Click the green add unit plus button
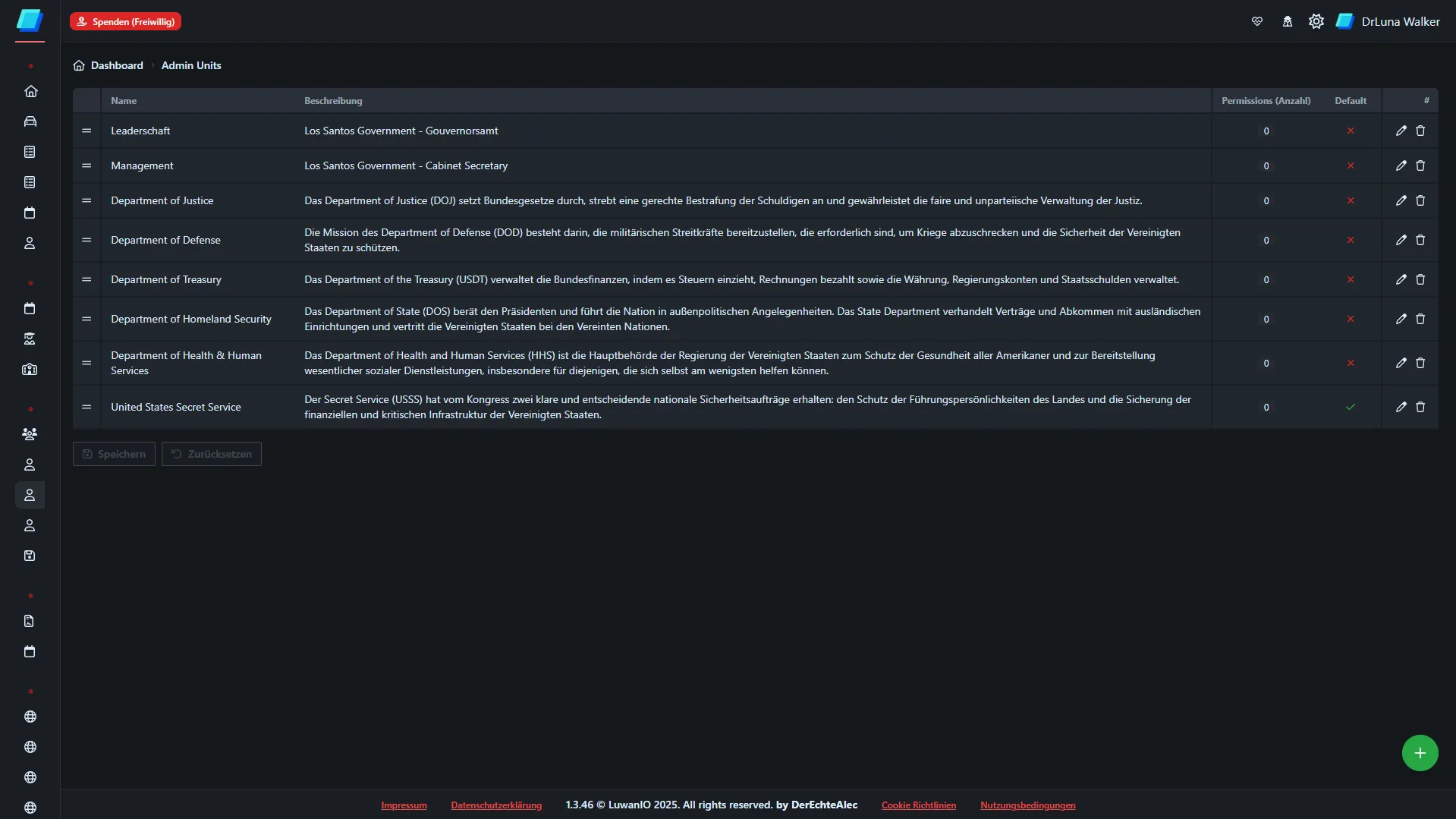 point(1420,753)
